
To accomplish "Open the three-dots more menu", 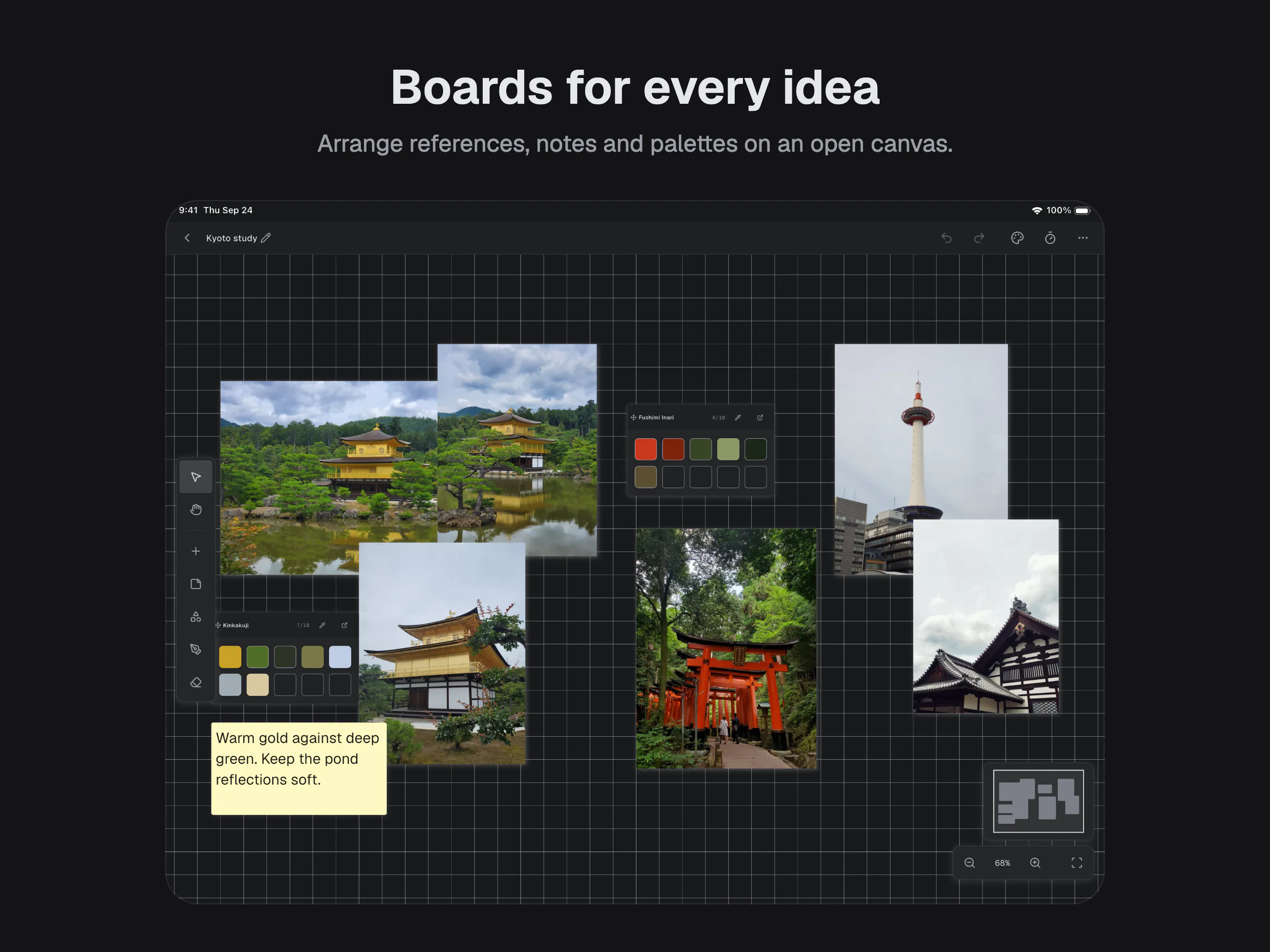I will coord(1083,238).
